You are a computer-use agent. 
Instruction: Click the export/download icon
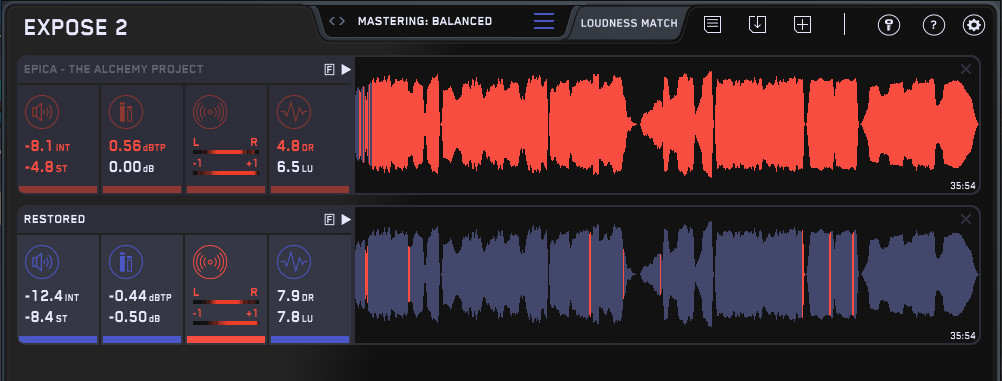point(757,25)
